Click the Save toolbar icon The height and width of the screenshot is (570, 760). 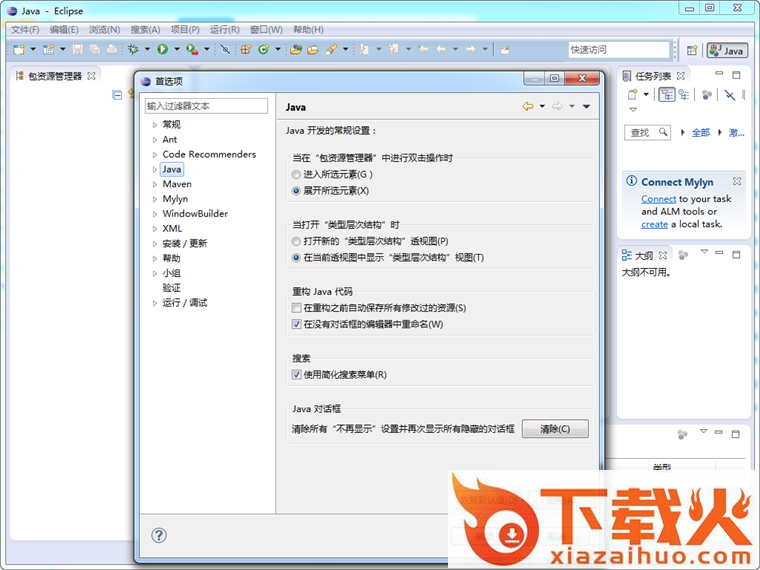pyautogui.click(x=78, y=49)
